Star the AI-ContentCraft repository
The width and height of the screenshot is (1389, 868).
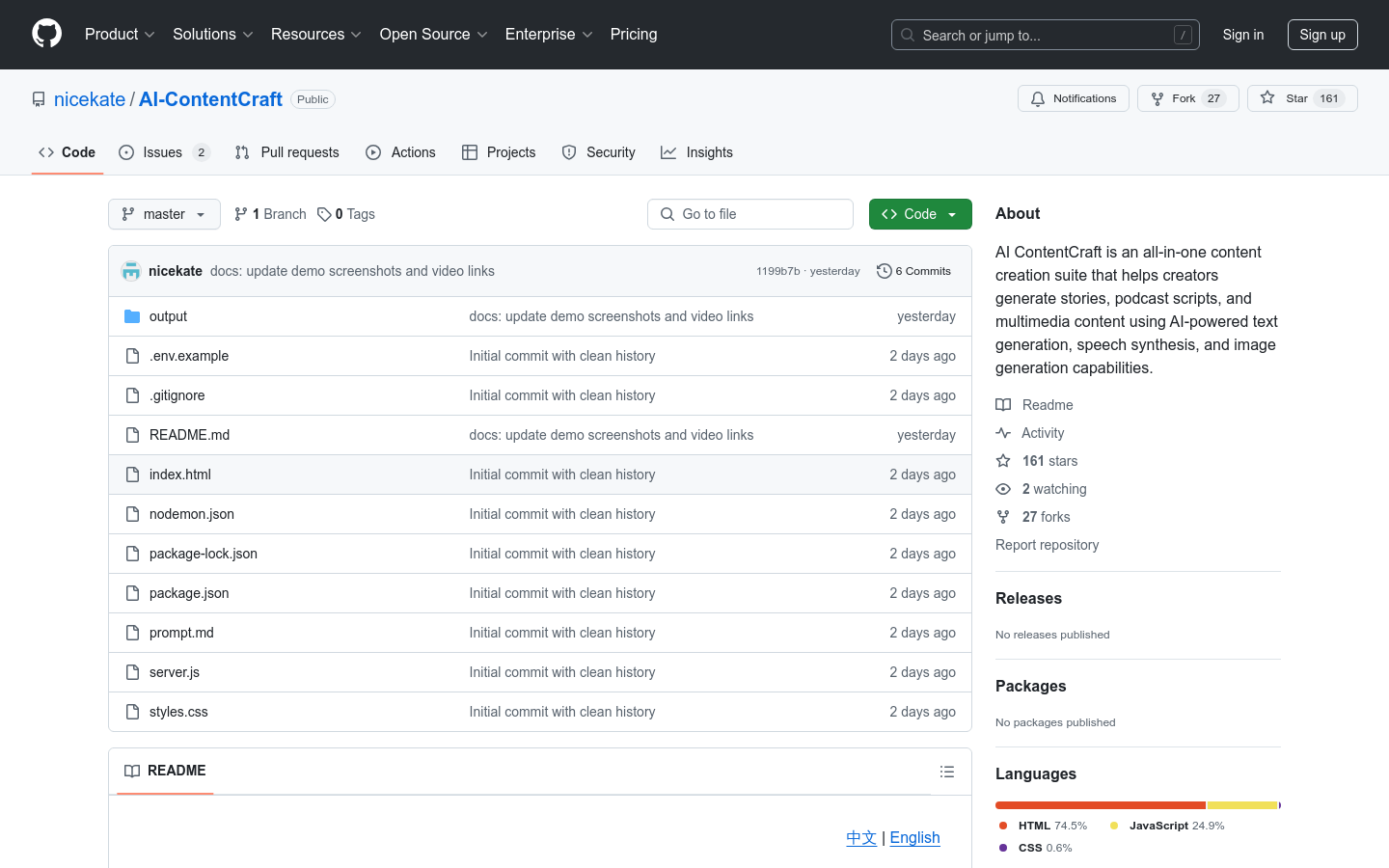tap(1301, 98)
